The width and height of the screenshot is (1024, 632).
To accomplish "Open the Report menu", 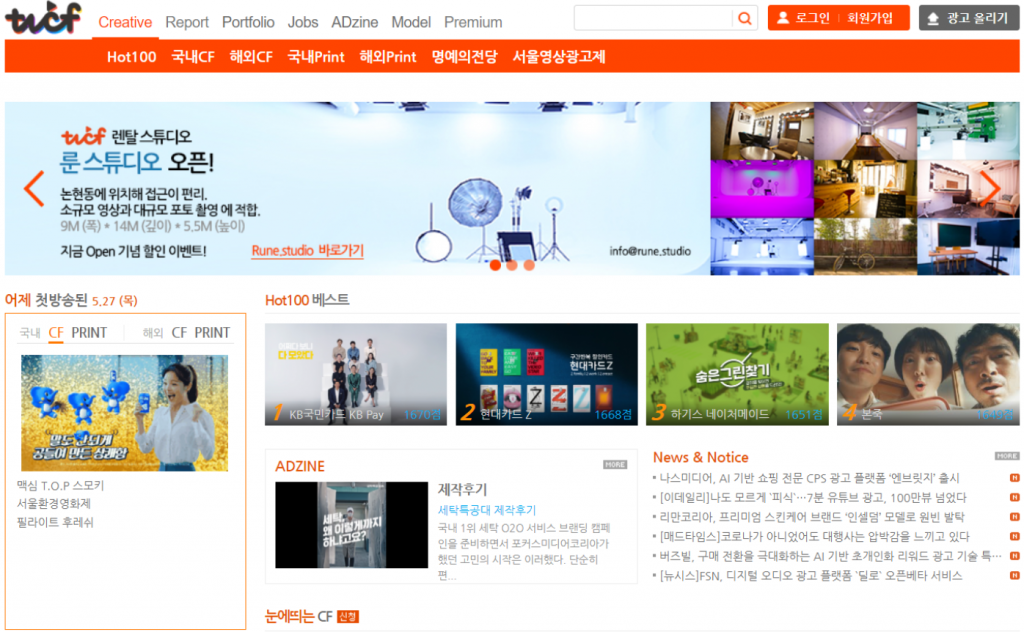I will (x=187, y=22).
